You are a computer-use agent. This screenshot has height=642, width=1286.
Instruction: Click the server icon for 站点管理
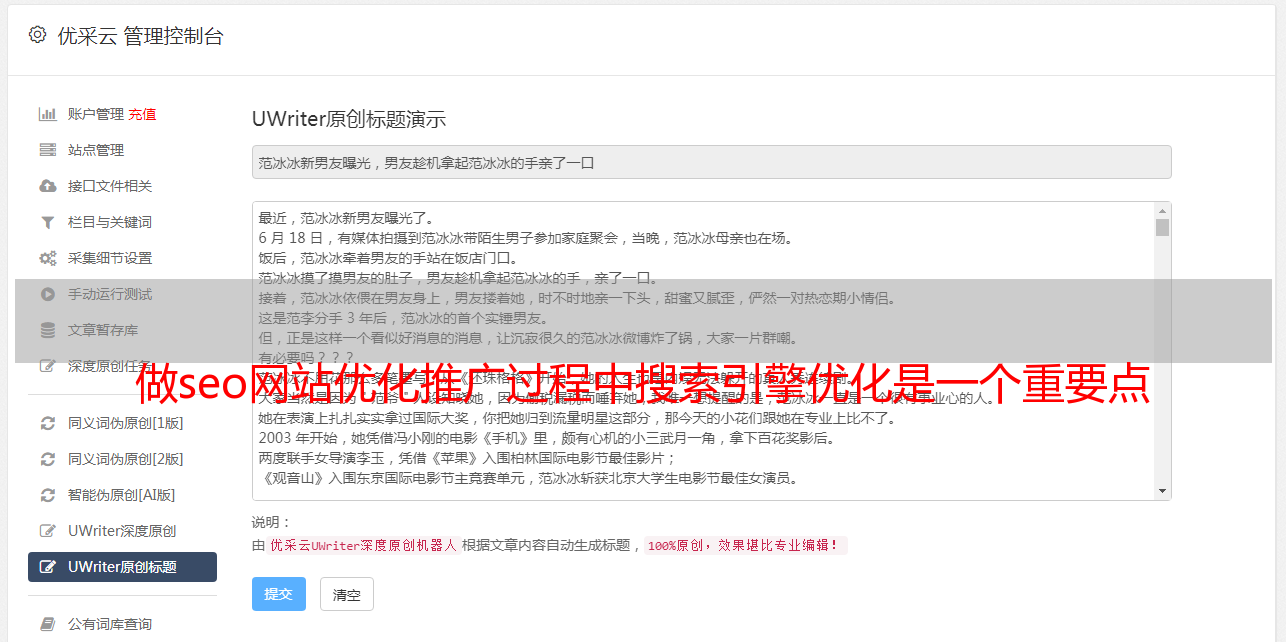coord(47,150)
